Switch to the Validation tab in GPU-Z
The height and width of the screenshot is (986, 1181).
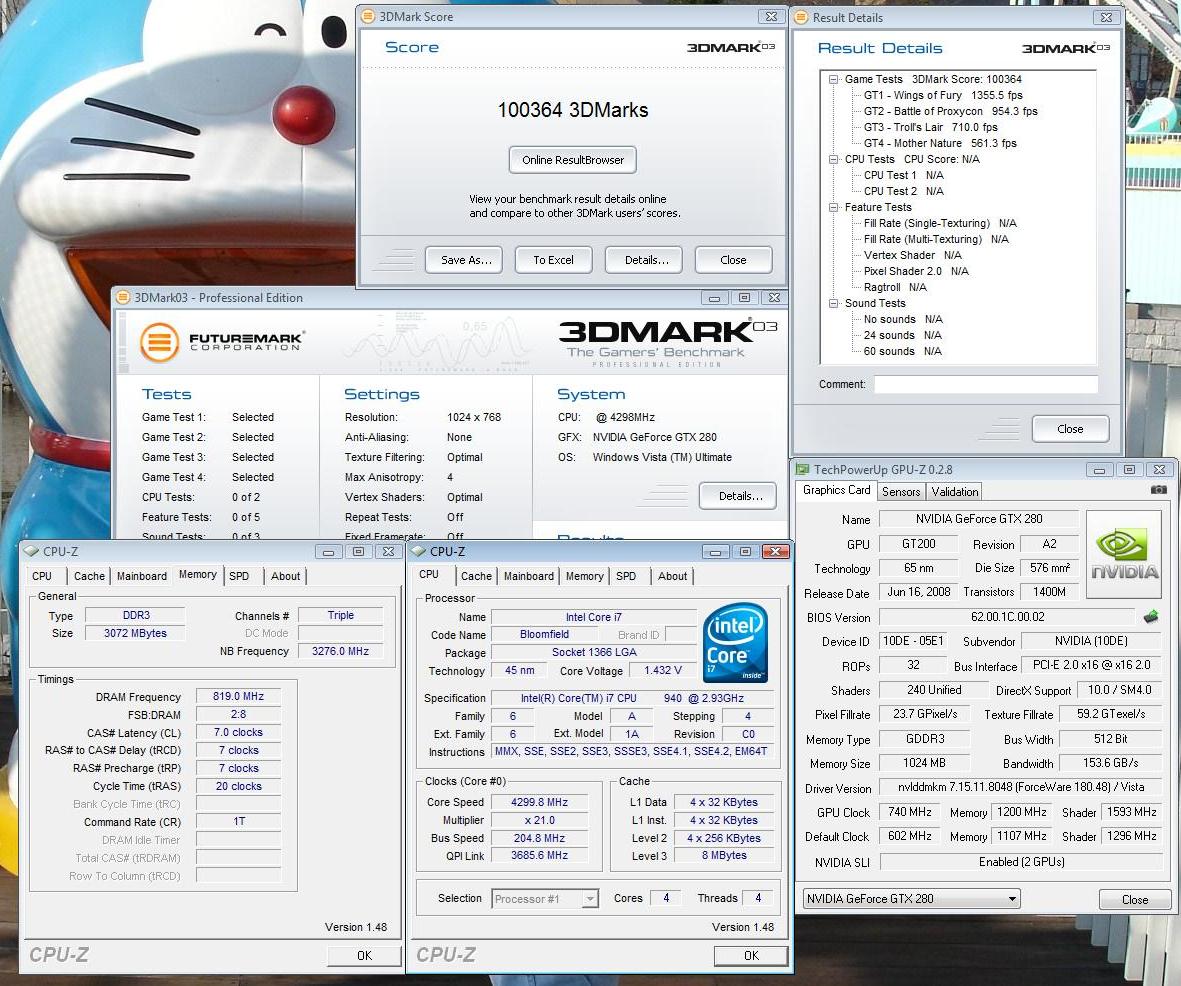pyautogui.click(x=954, y=492)
